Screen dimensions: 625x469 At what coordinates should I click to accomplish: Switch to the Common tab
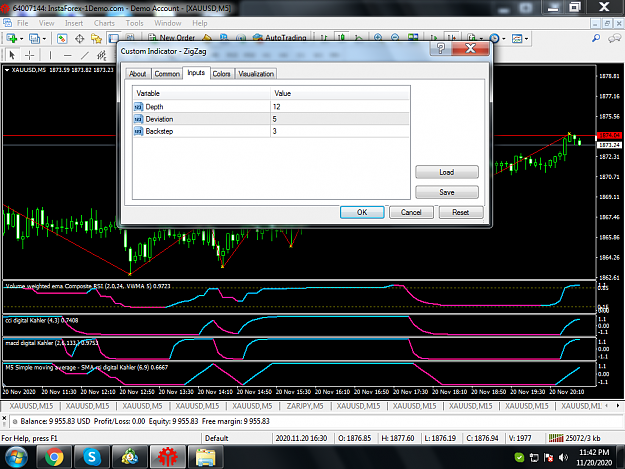[x=167, y=74]
